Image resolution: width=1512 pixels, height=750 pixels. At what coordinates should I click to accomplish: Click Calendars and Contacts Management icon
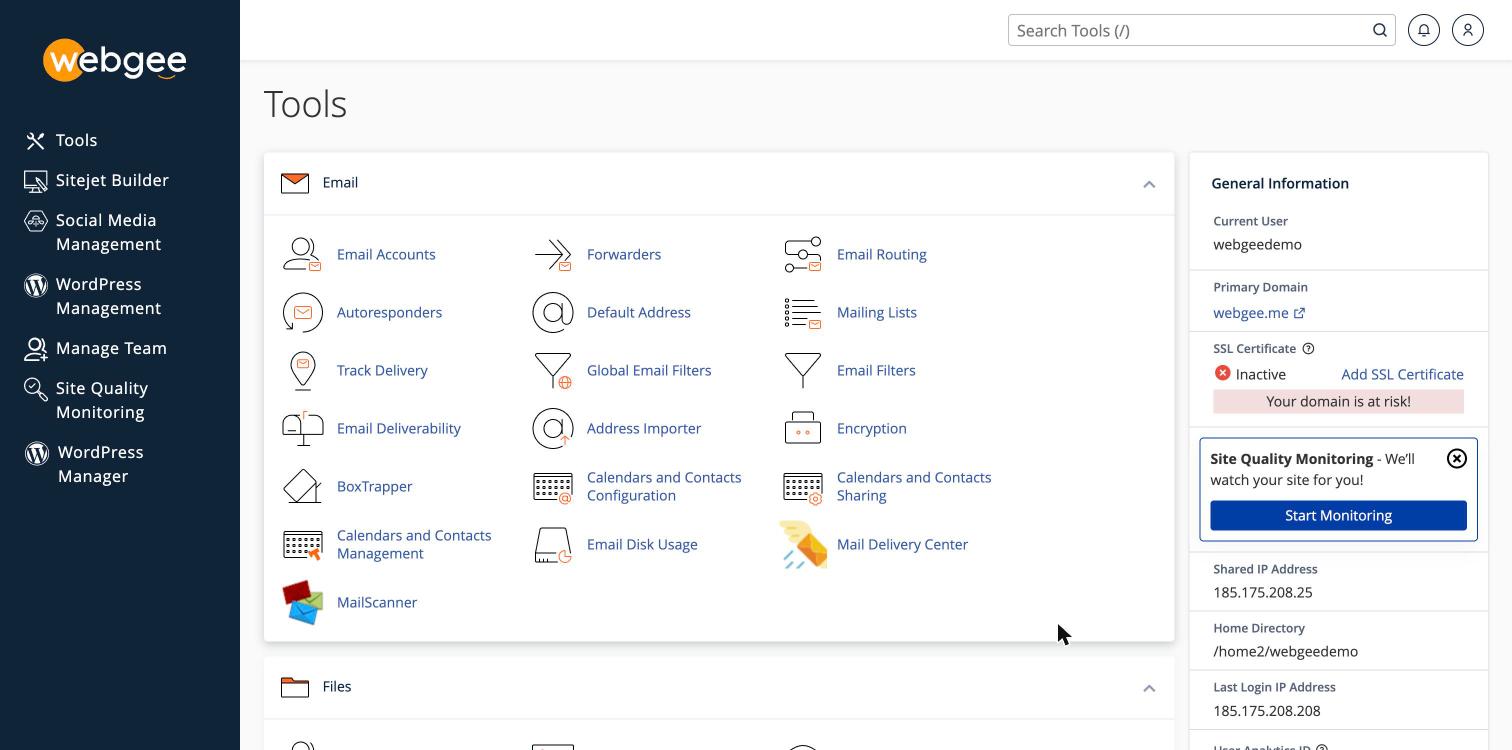point(302,545)
